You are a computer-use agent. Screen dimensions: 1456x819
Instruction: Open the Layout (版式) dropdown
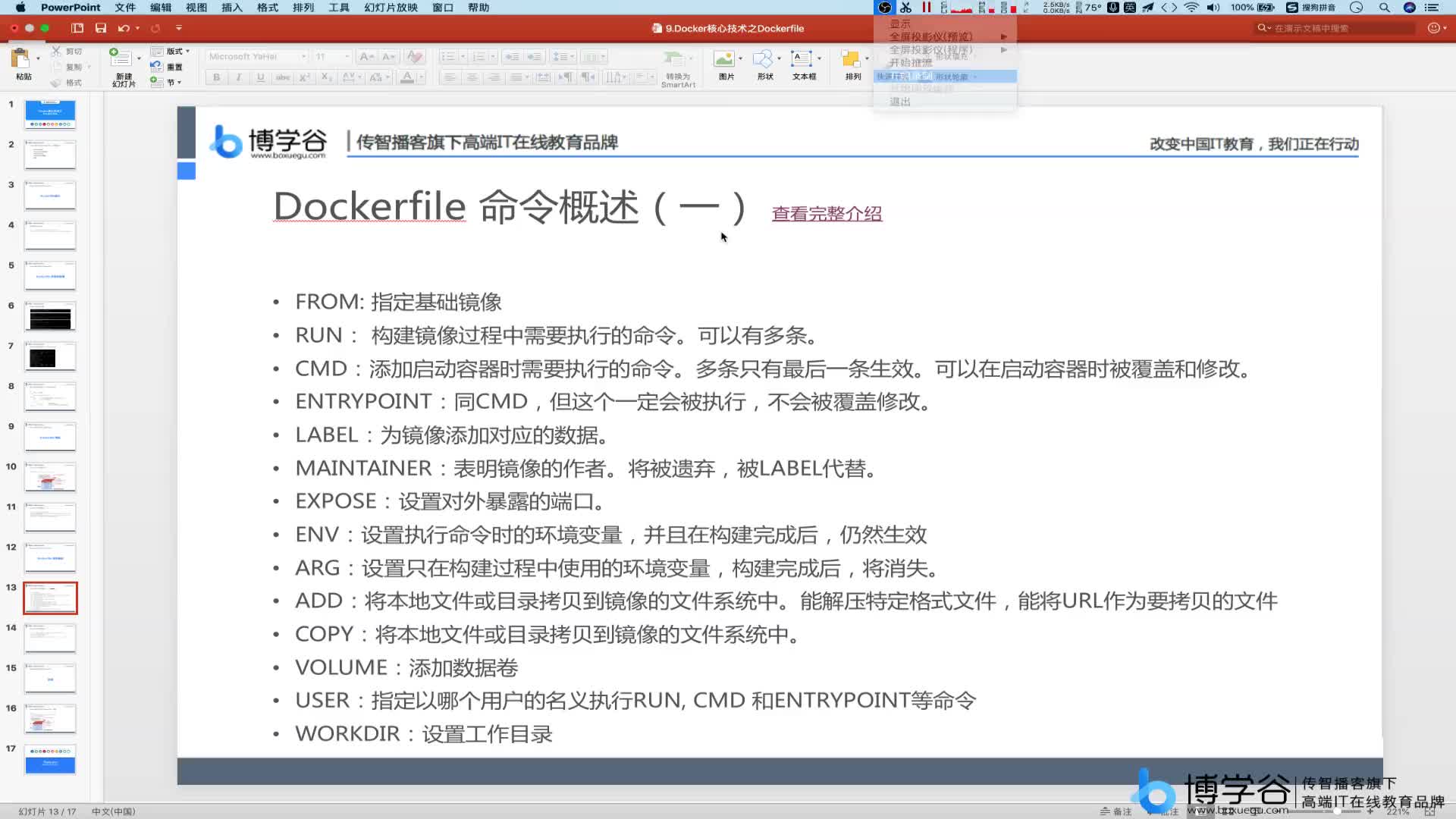[170, 52]
